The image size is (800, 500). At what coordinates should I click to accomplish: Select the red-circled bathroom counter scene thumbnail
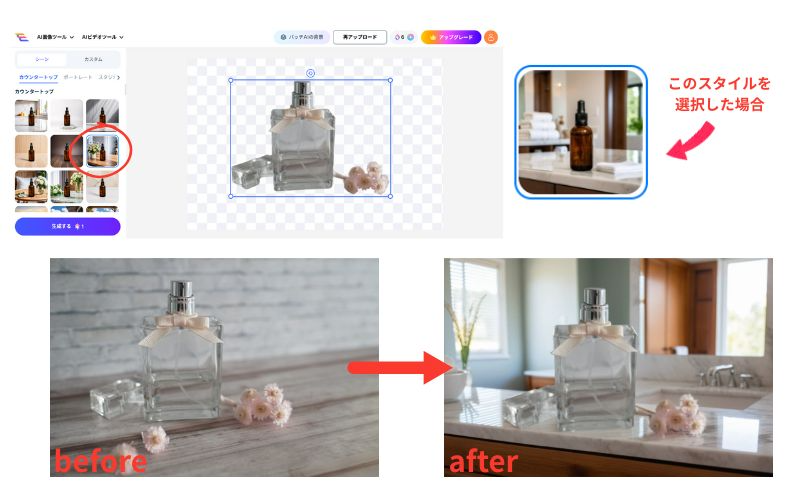[x=101, y=151]
